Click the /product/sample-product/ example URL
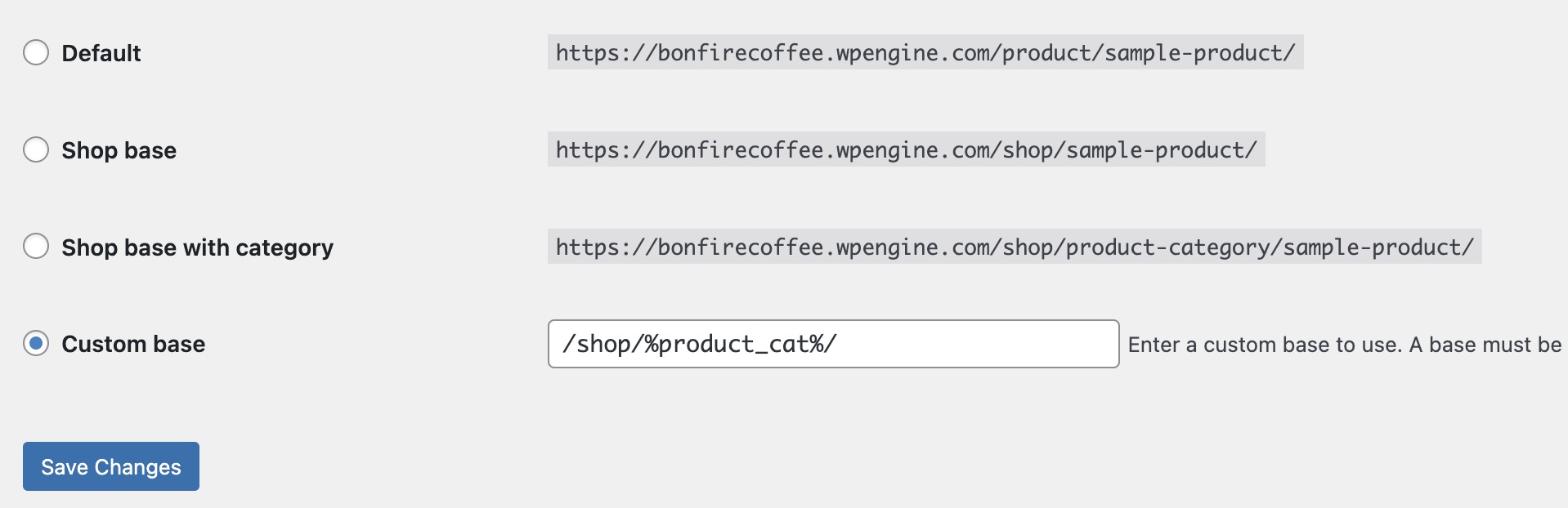Image resolution: width=1568 pixels, height=508 pixels. point(925,53)
